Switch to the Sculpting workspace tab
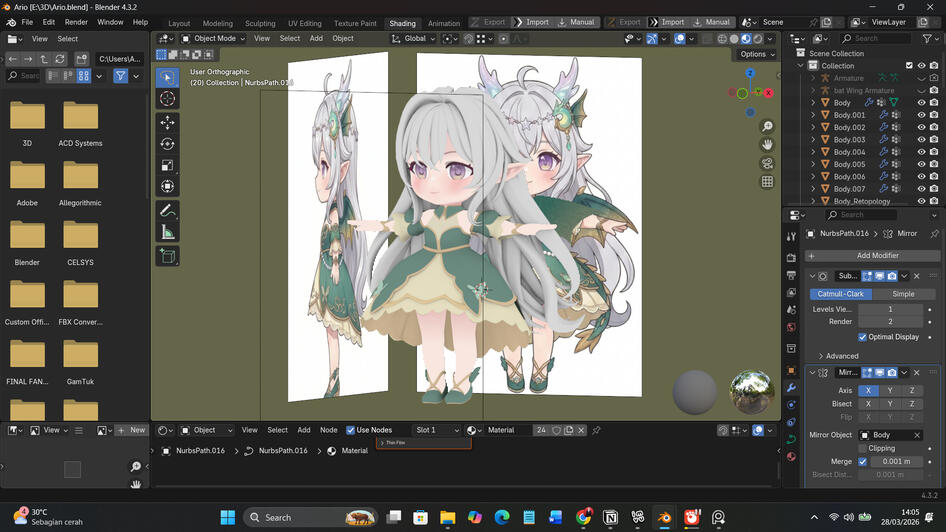 point(260,23)
